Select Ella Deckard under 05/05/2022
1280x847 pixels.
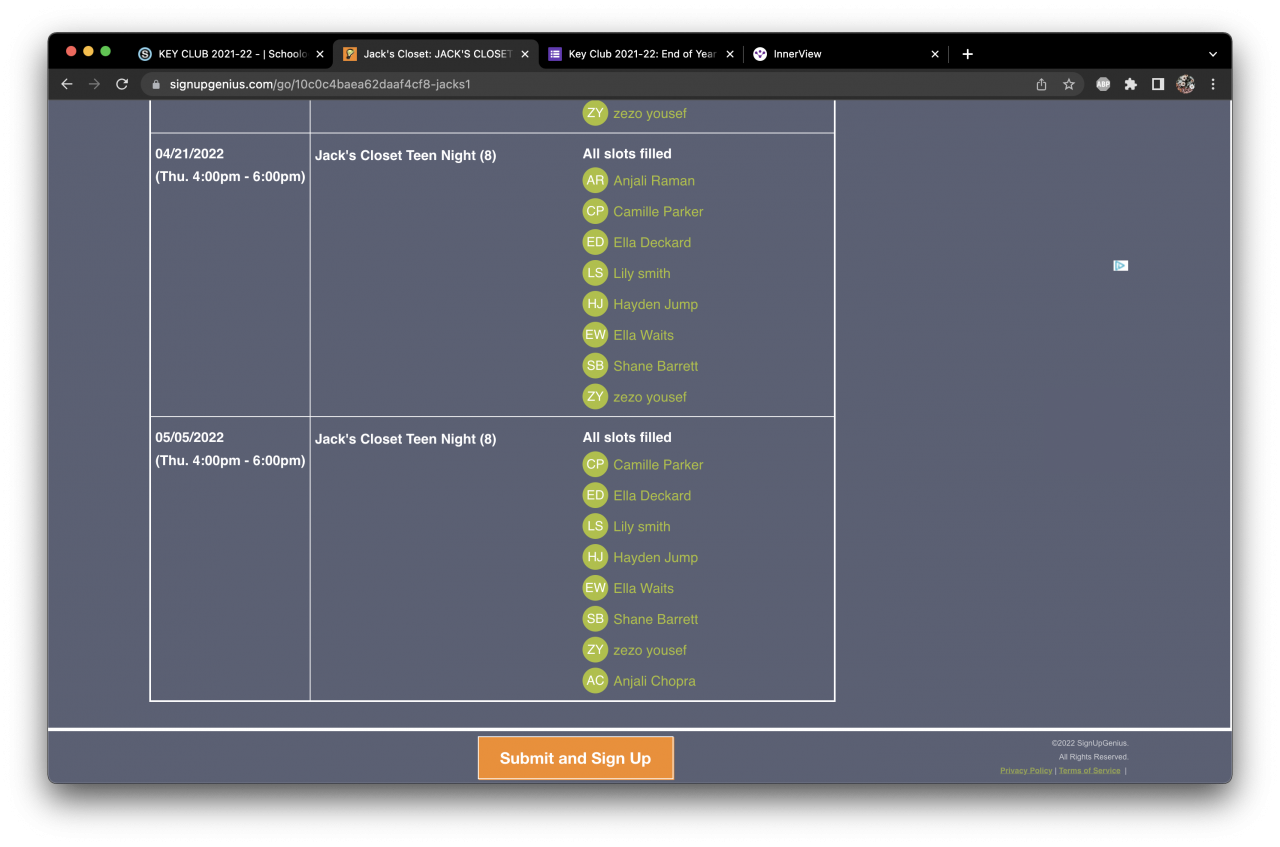(652, 496)
